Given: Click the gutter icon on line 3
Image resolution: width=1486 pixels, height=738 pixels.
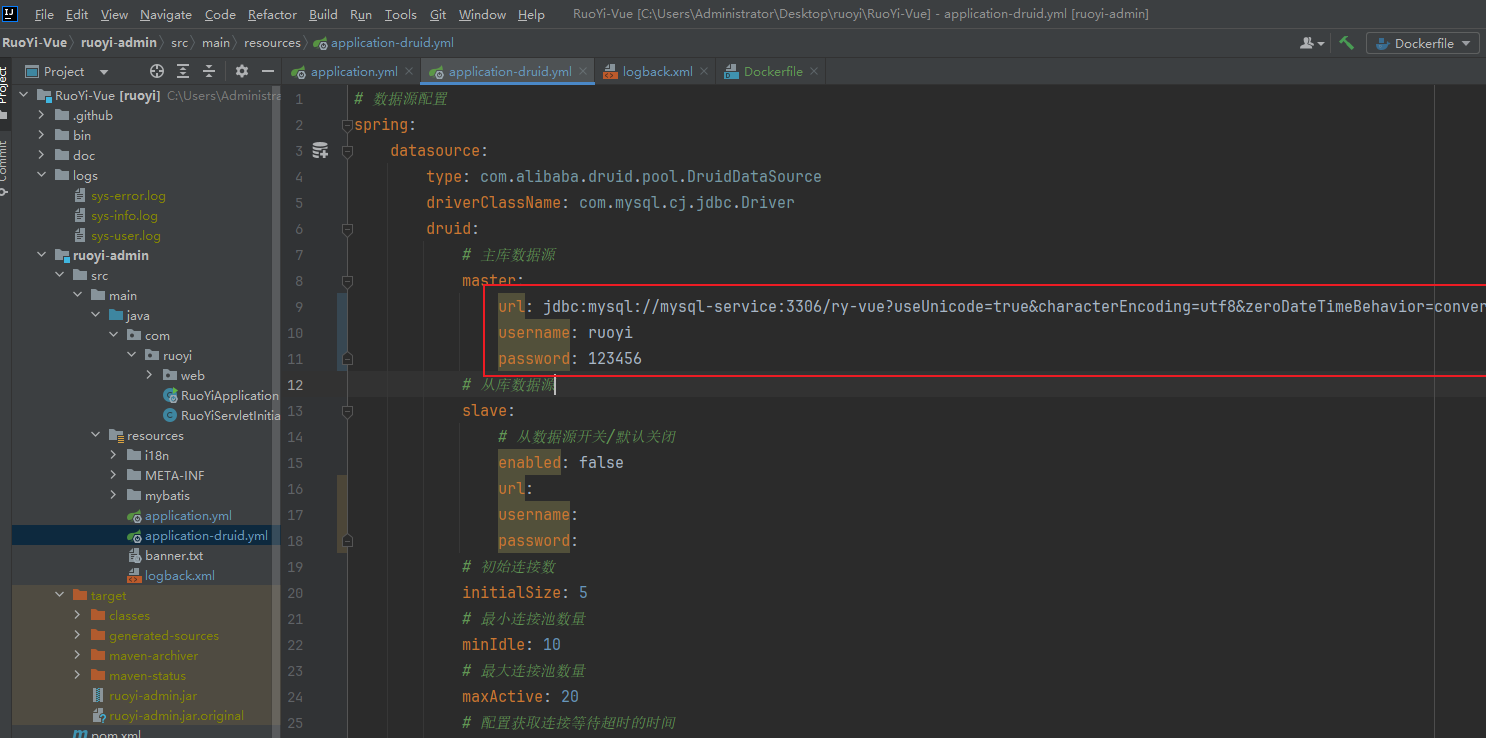Looking at the screenshot, I should (320, 149).
